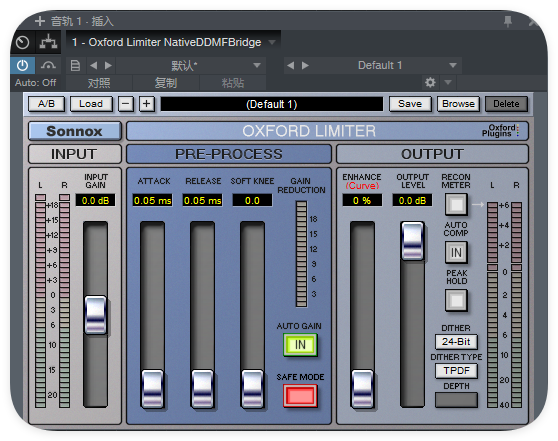Click the minus preset step button
This screenshot has height=441, width=558.
[x=126, y=104]
